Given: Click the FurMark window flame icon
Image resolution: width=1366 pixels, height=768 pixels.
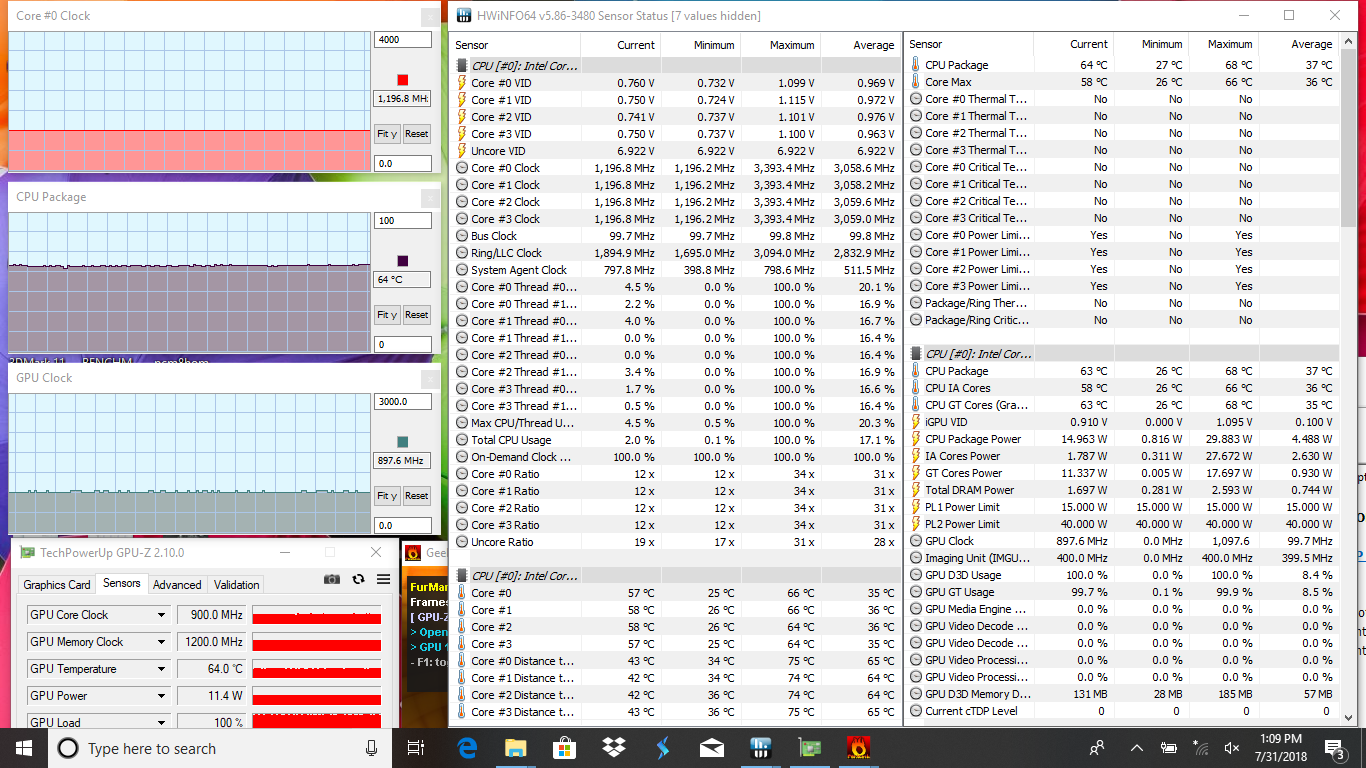Looking at the screenshot, I should click(412, 552).
